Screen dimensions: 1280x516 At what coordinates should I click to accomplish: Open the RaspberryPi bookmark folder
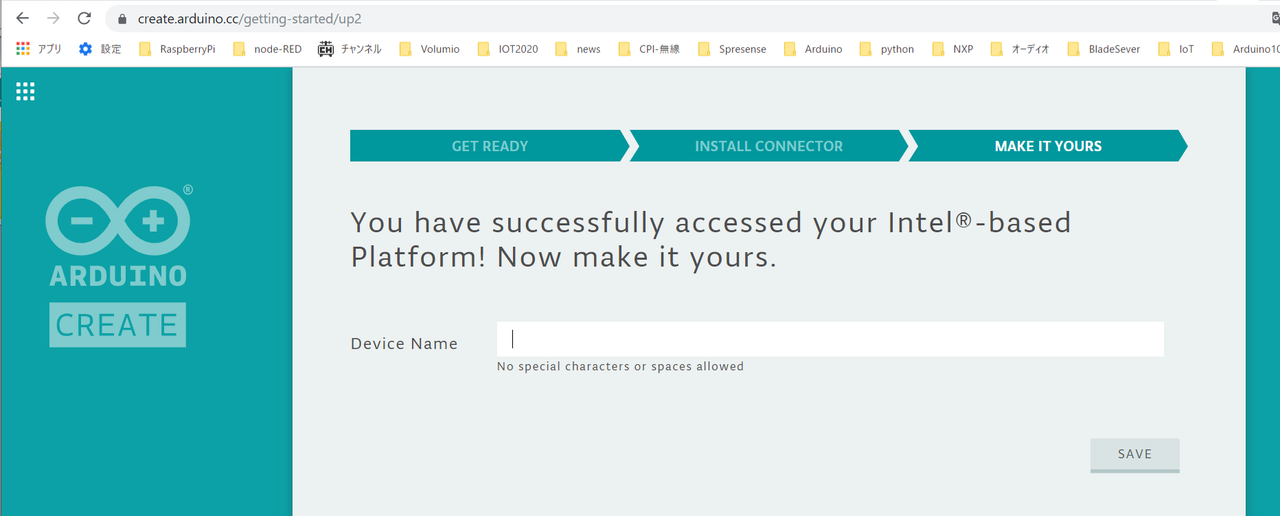coord(176,48)
